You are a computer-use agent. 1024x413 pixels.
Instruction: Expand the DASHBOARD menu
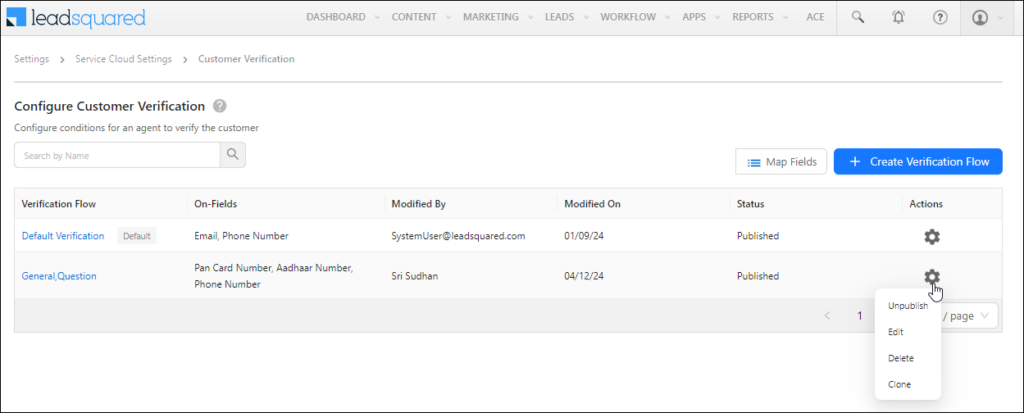(x=342, y=18)
